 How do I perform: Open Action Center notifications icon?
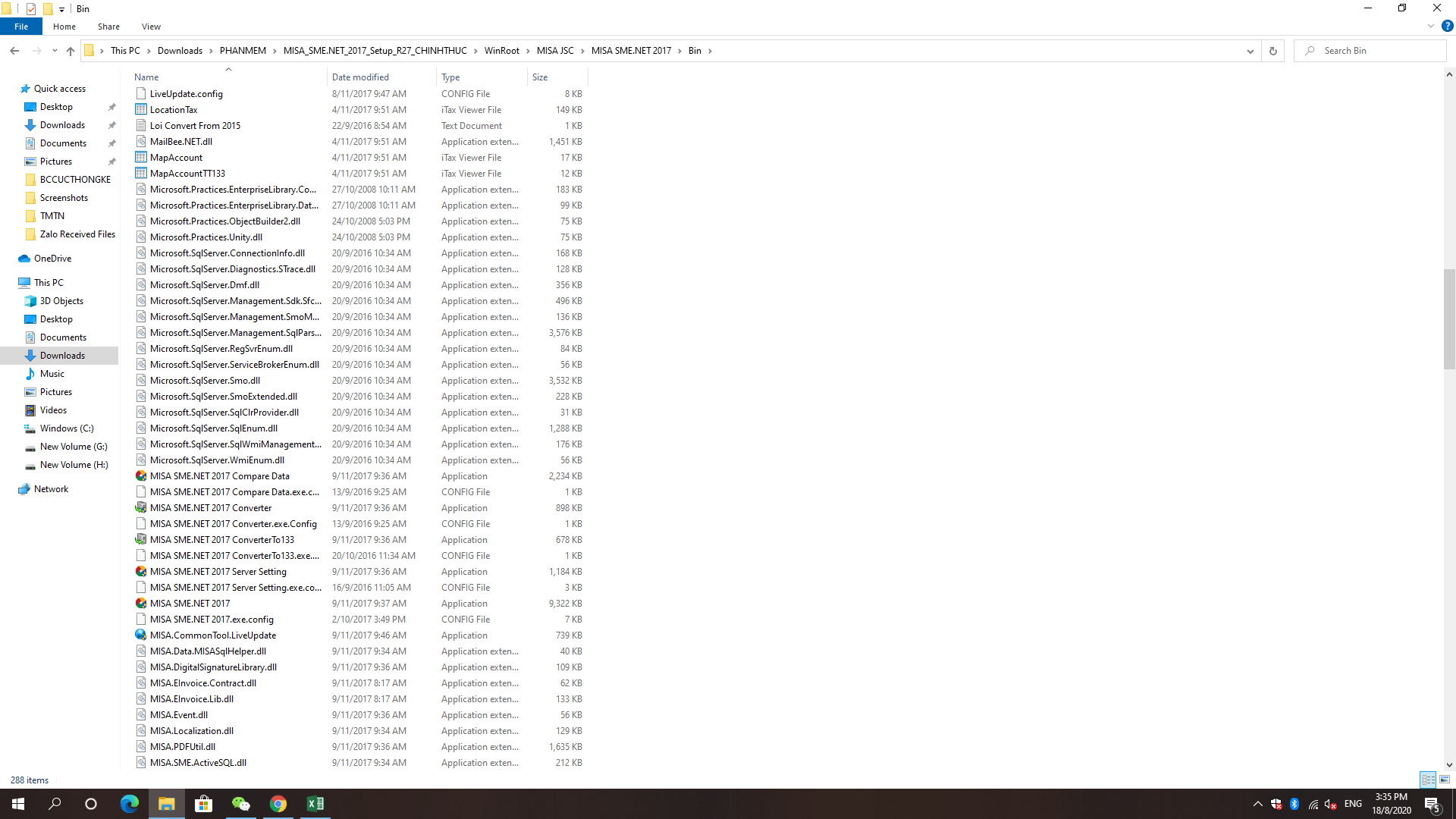pyautogui.click(x=1432, y=804)
